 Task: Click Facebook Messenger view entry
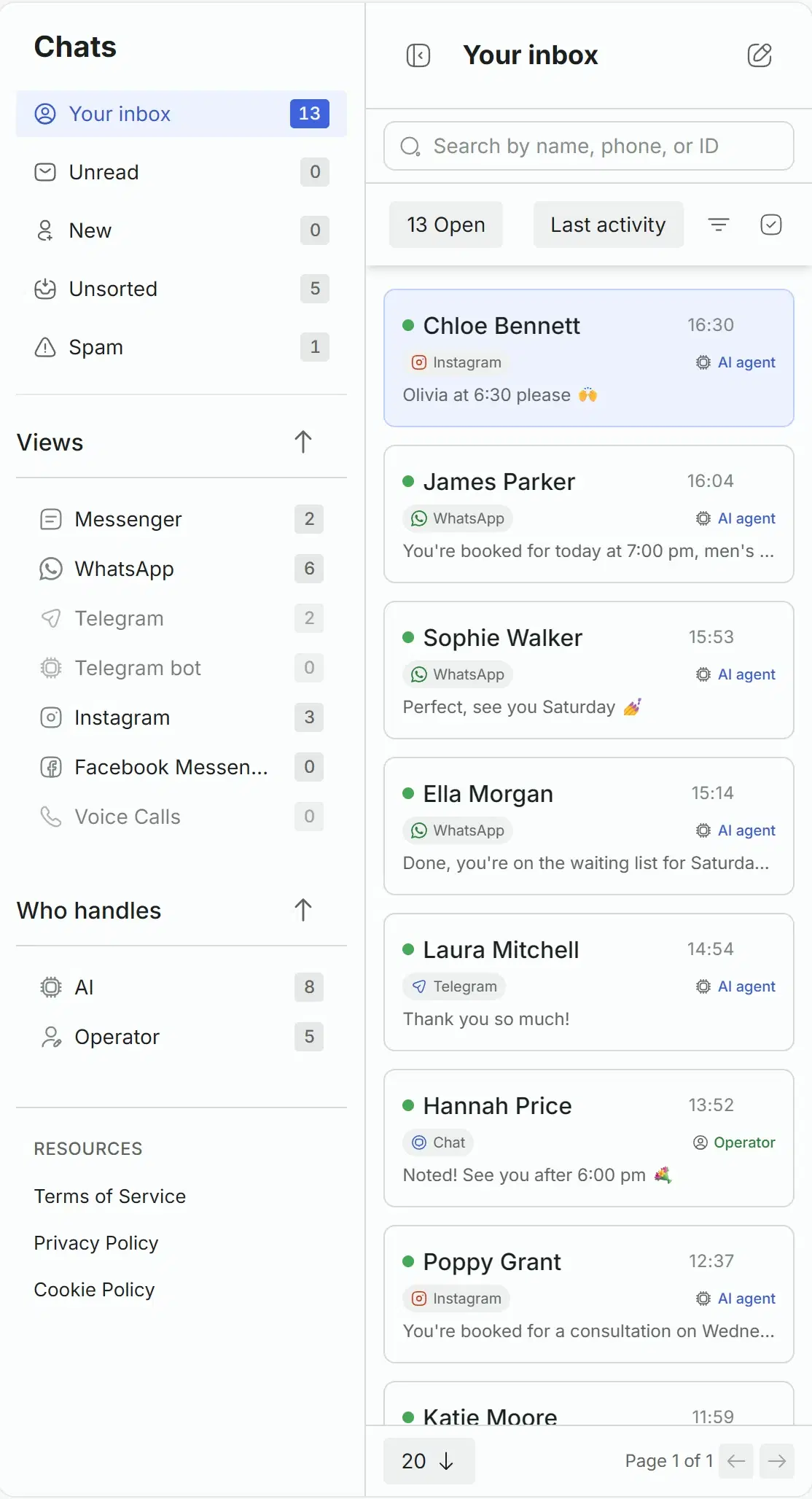point(181,767)
